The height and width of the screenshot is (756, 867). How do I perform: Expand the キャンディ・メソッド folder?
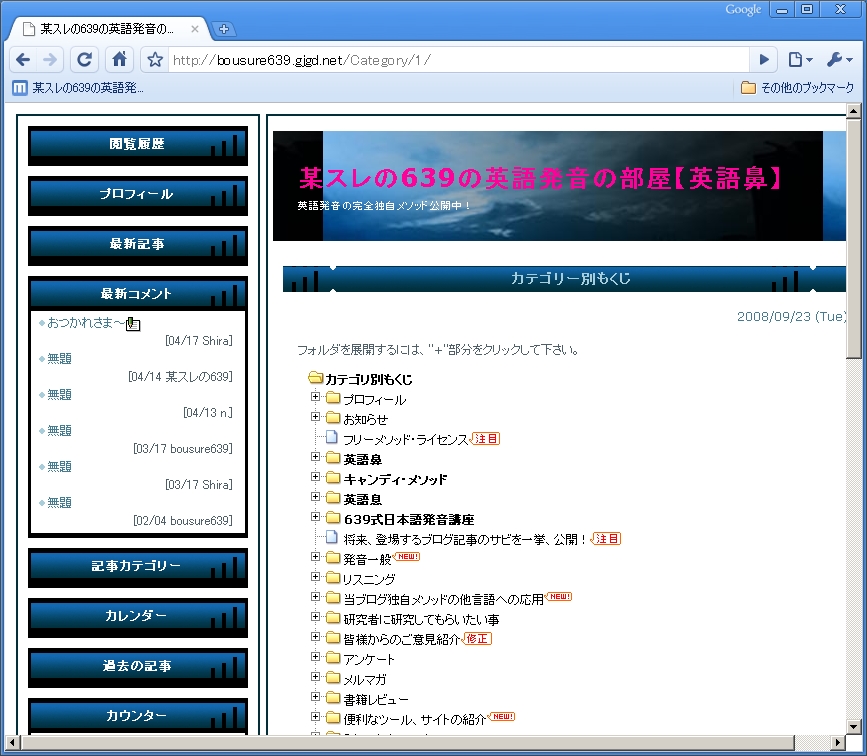315,477
